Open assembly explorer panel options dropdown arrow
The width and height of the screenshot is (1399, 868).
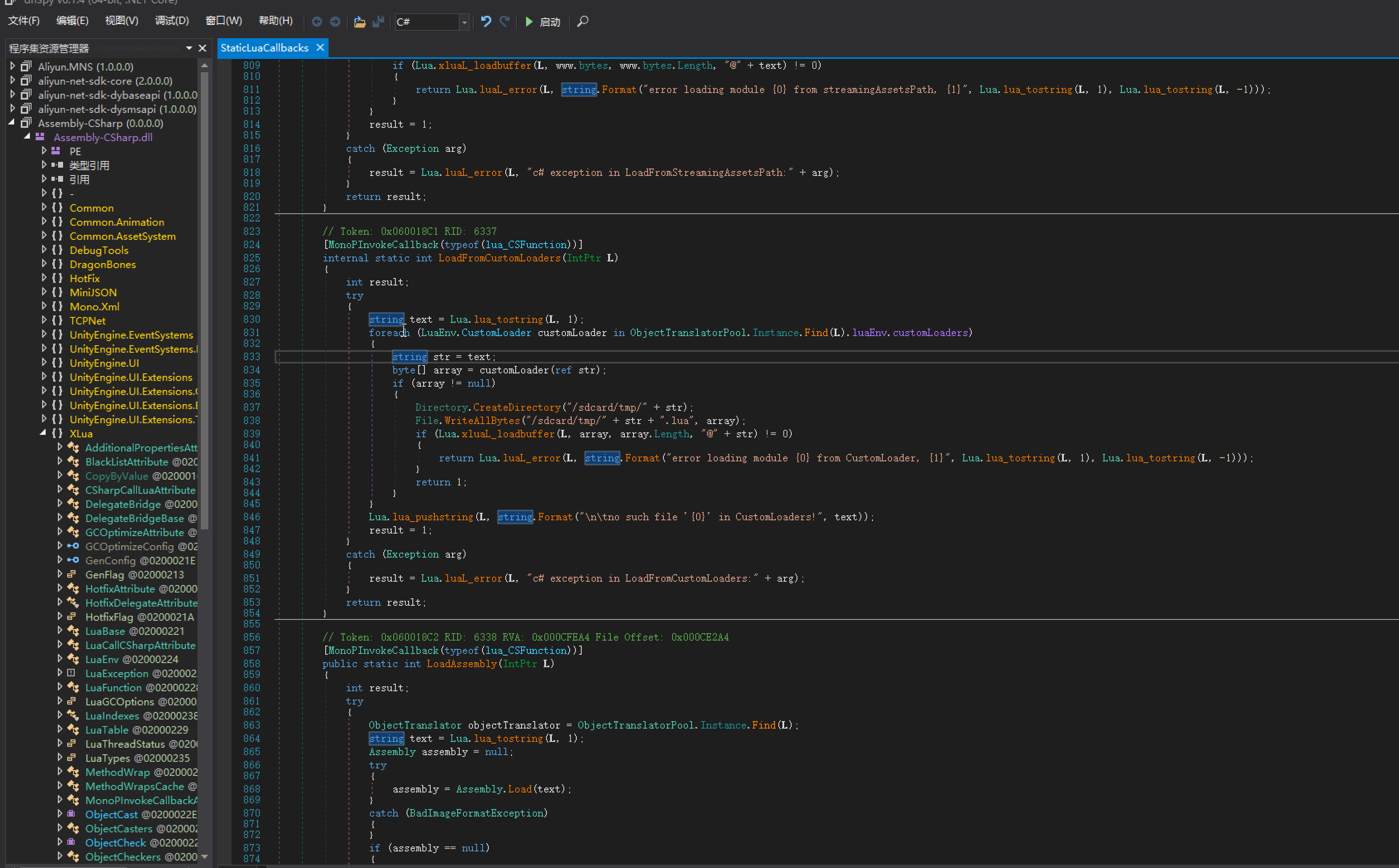pos(189,48)
